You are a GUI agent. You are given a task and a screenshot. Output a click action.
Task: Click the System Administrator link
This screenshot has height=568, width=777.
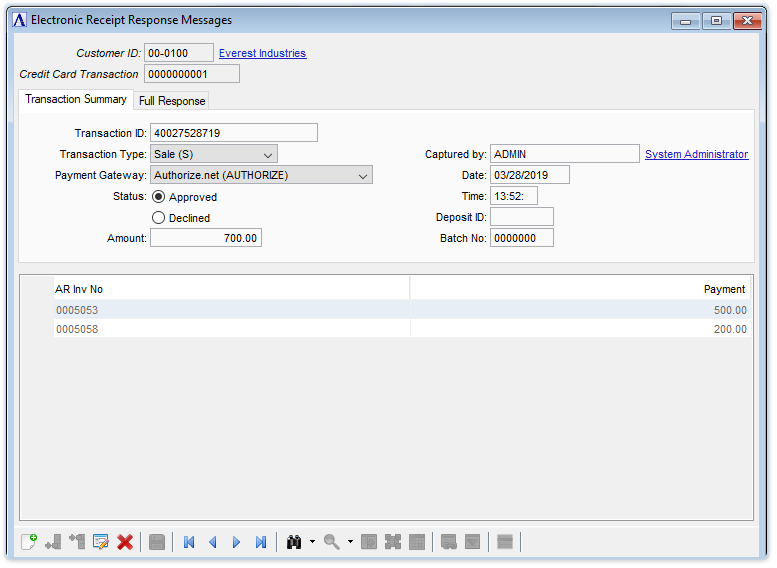coord(696,155)
